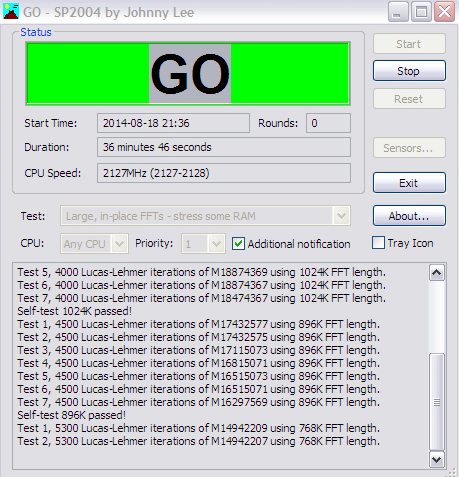Screen dimensions: 459x477
Task: Stop the running stress test
Action: point(409,71)
